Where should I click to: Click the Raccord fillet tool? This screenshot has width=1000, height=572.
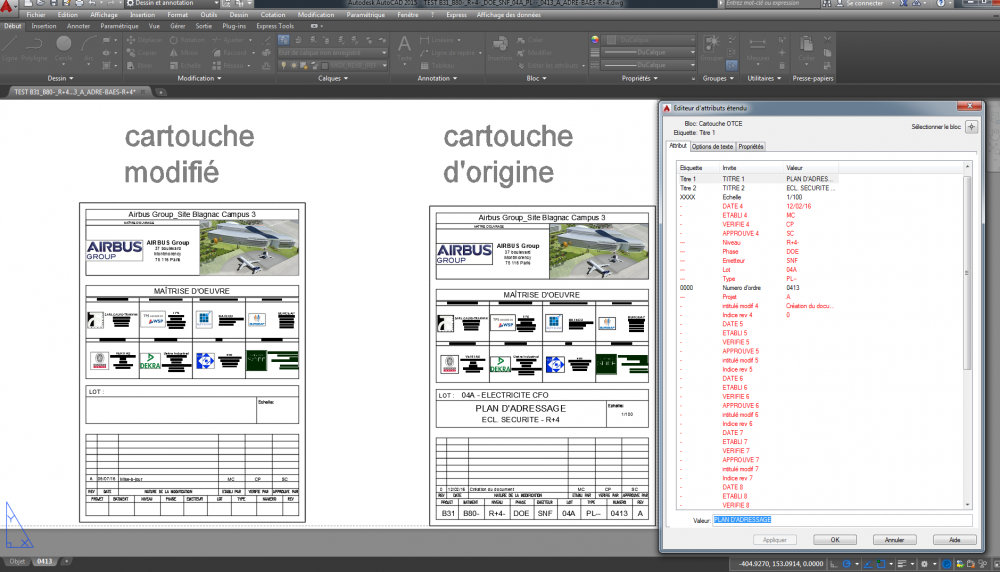coord(230,53)
